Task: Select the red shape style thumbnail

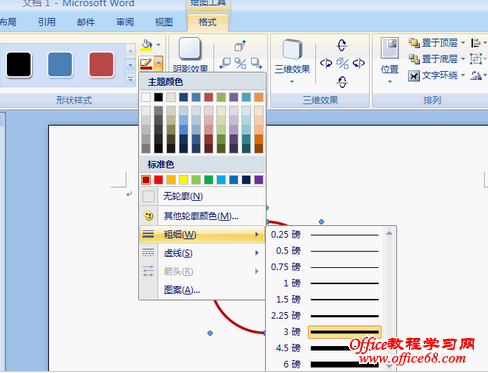Action: click(x=101, y=65)
